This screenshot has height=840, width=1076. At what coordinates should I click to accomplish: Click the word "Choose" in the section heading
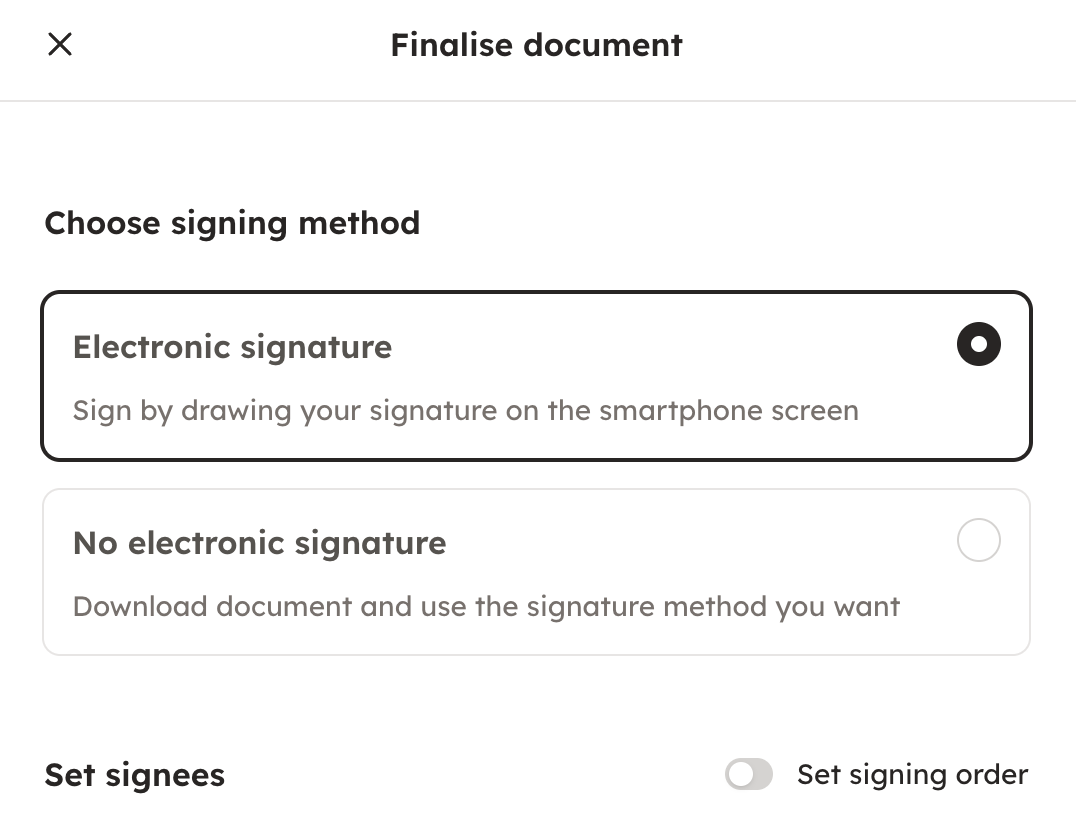pyautogui.click(x=103, y=223)
